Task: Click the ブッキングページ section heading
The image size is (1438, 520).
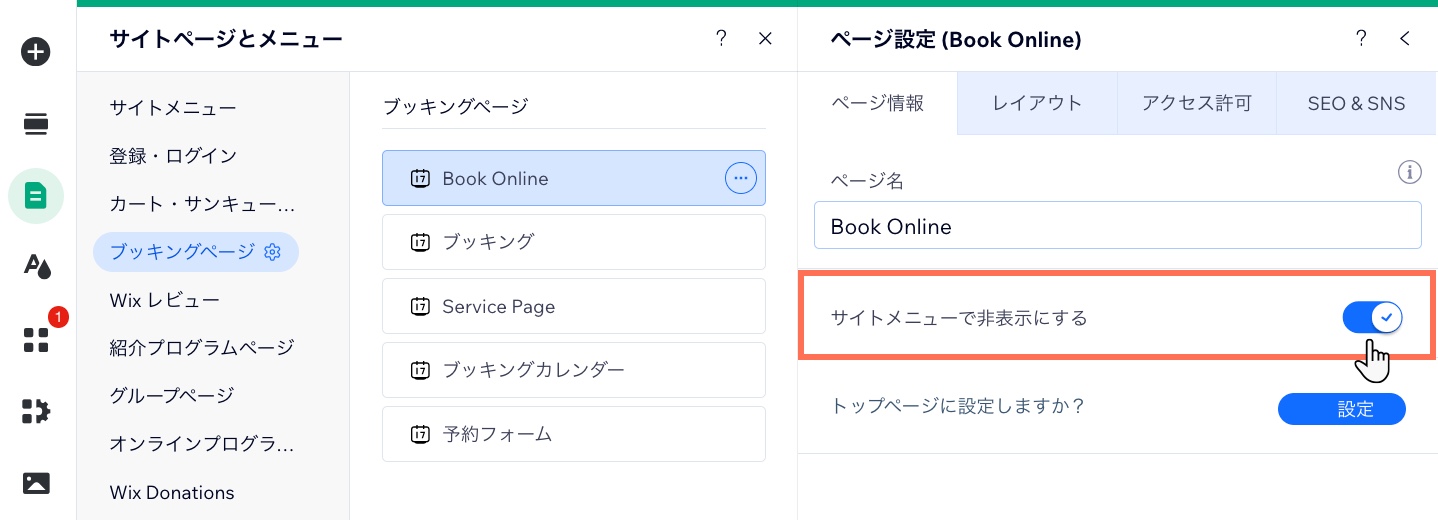Action: coord(455,105)
